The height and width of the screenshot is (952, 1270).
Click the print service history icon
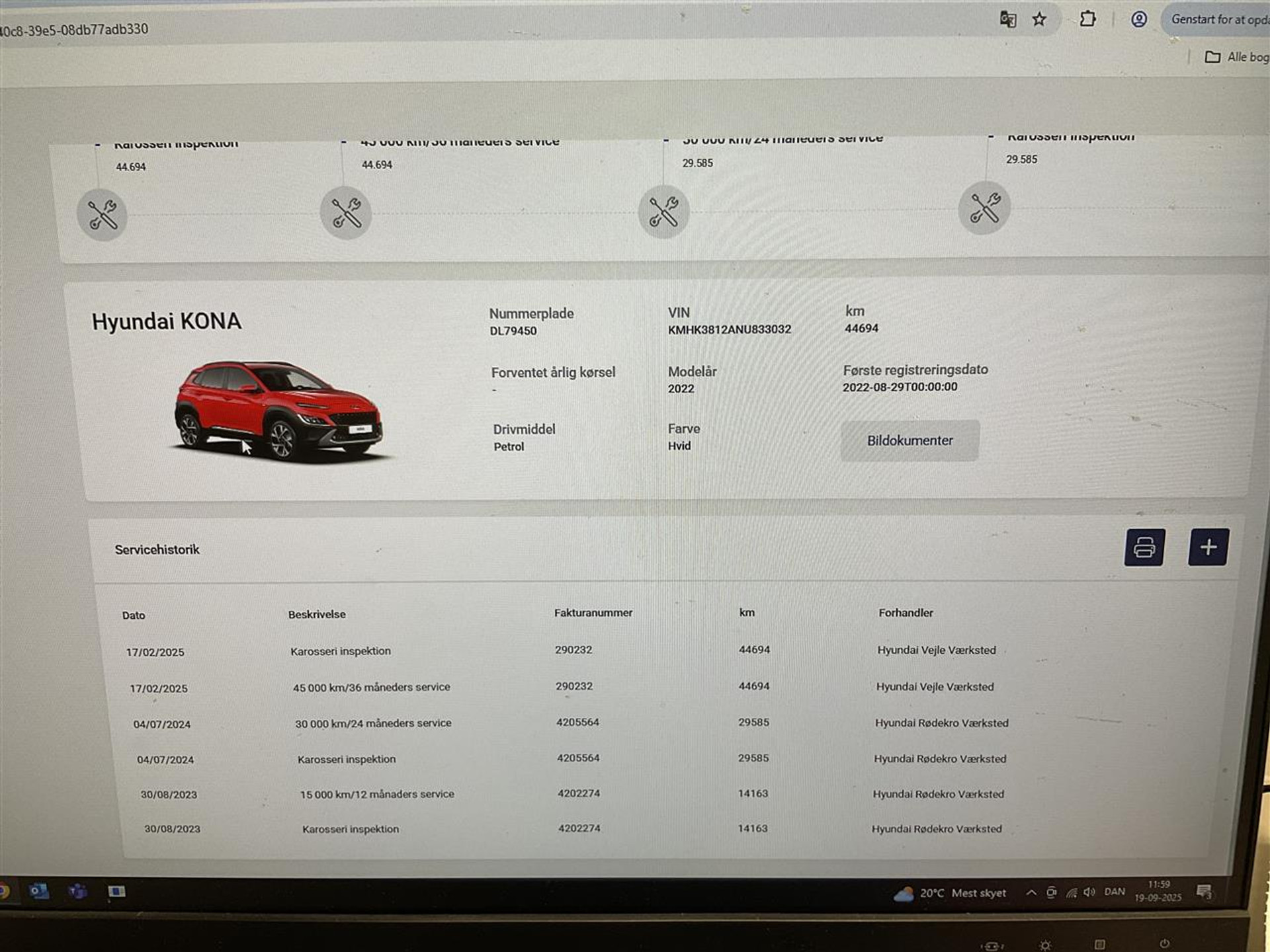(1144, 547)
